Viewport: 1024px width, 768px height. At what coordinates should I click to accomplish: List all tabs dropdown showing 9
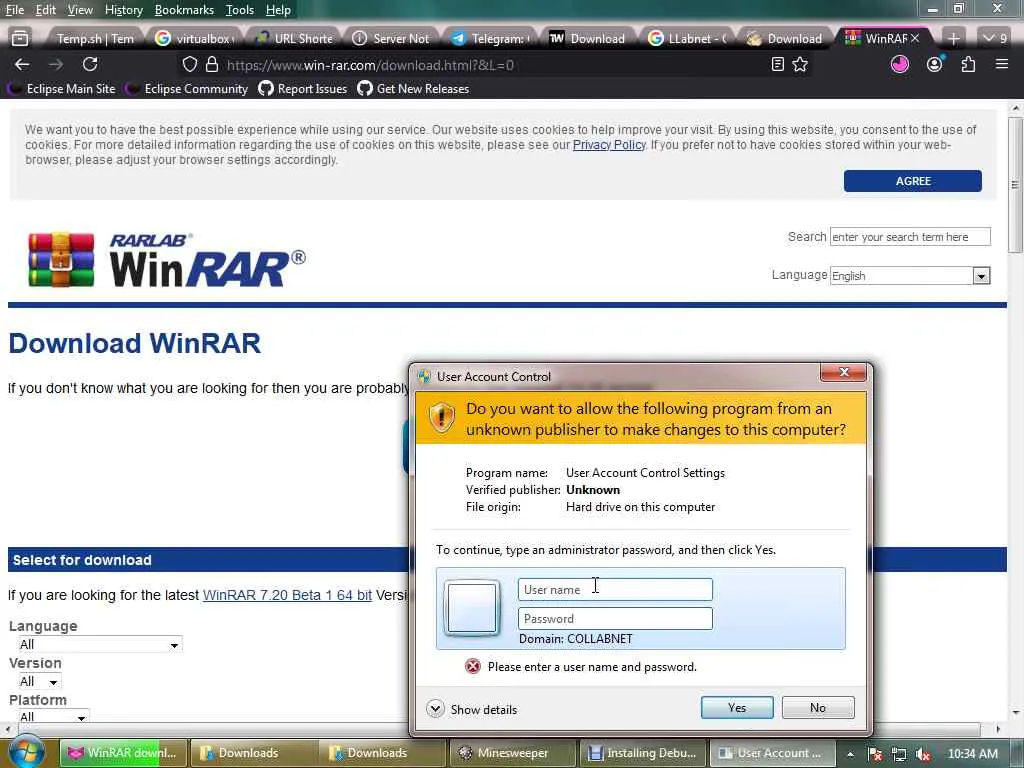tap(996, 39)
